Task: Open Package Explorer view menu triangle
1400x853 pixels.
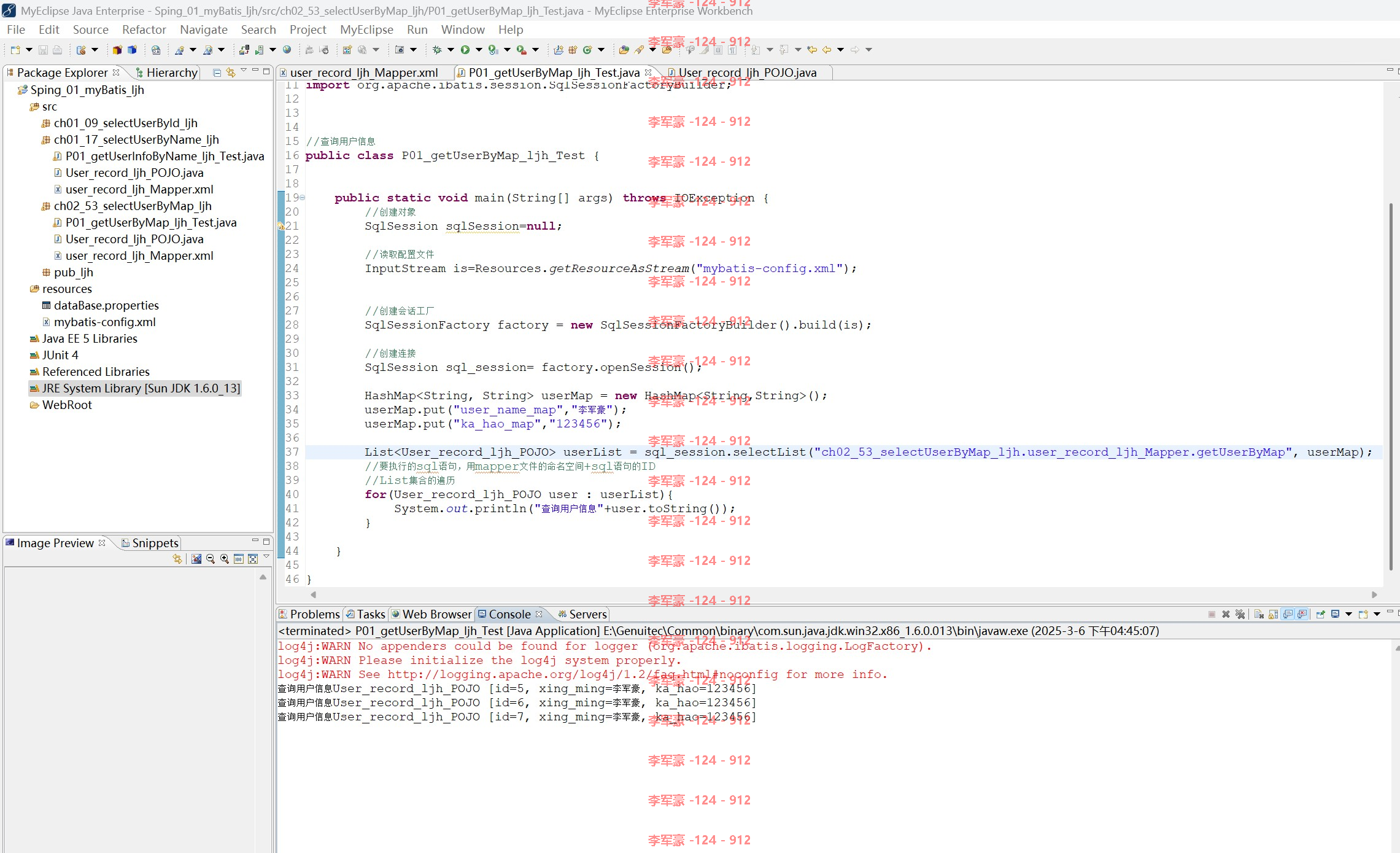Action: [x=244, y=71]
